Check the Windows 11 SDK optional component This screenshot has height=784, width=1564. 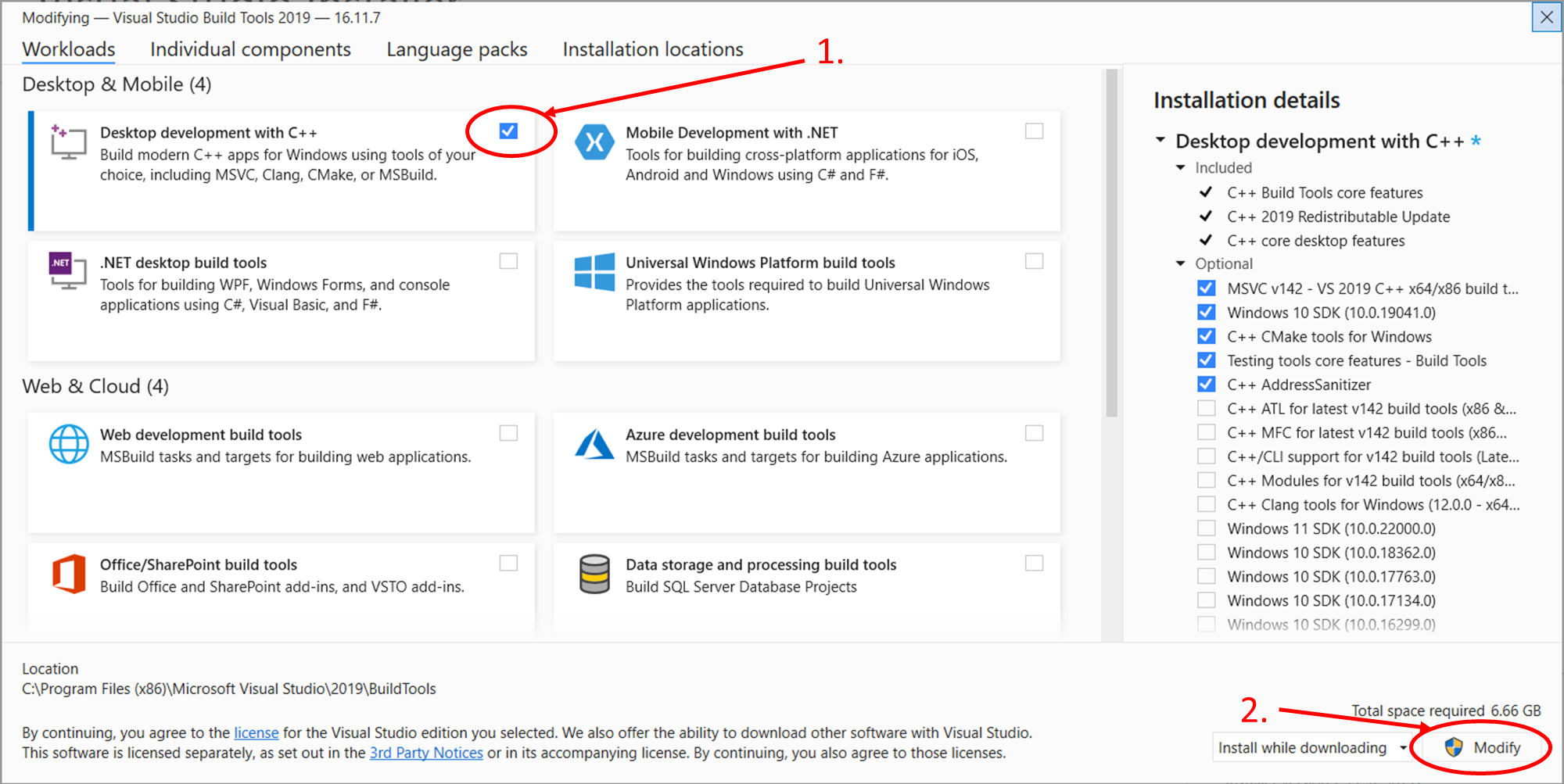coord(1207,528)
